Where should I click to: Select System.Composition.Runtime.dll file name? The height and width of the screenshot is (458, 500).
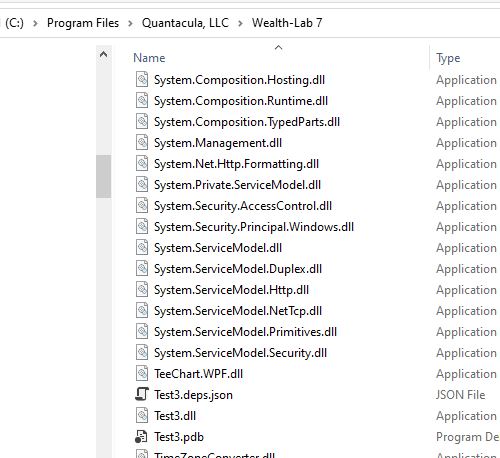[241, 101]
